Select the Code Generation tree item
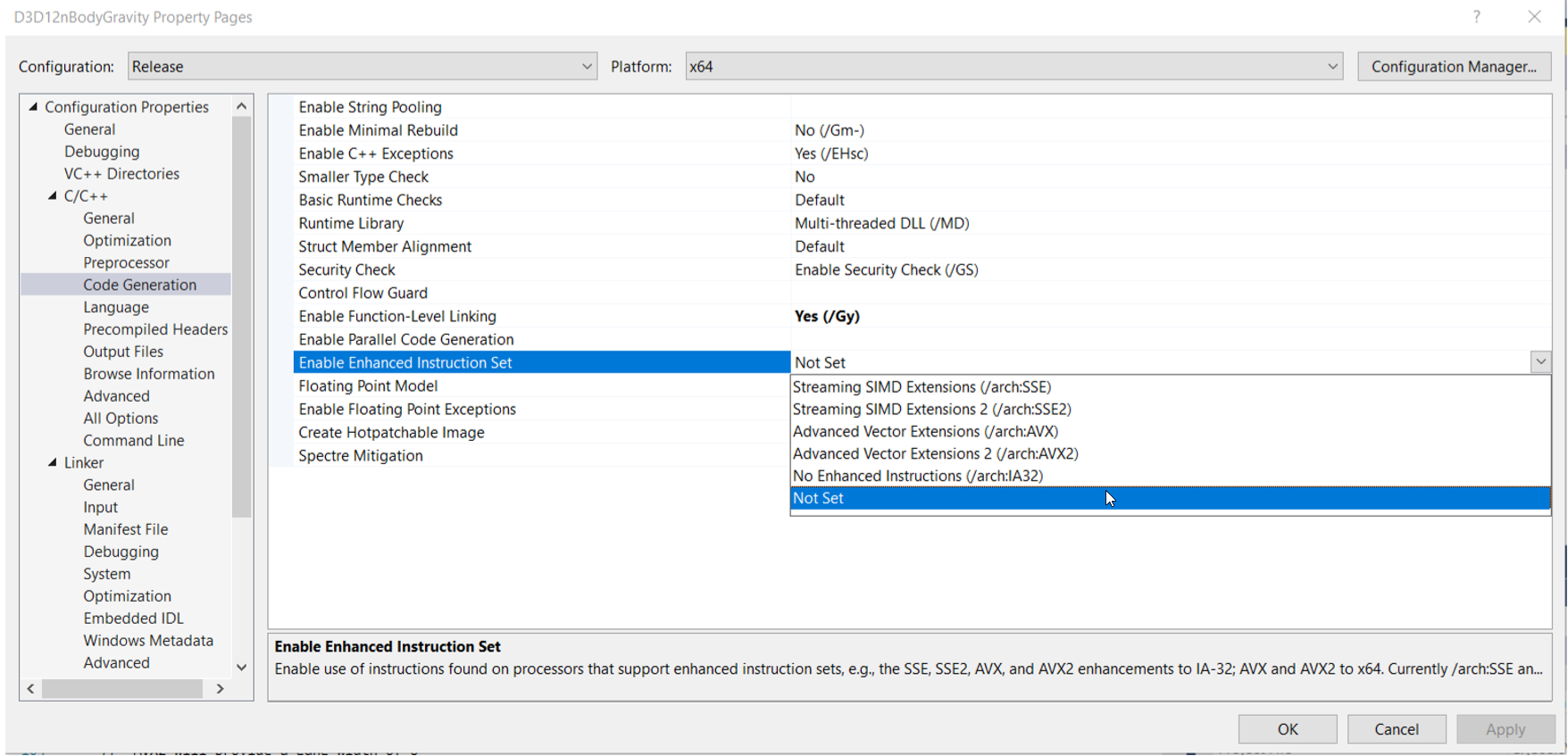1568x756 pixels. click(140, 285)
